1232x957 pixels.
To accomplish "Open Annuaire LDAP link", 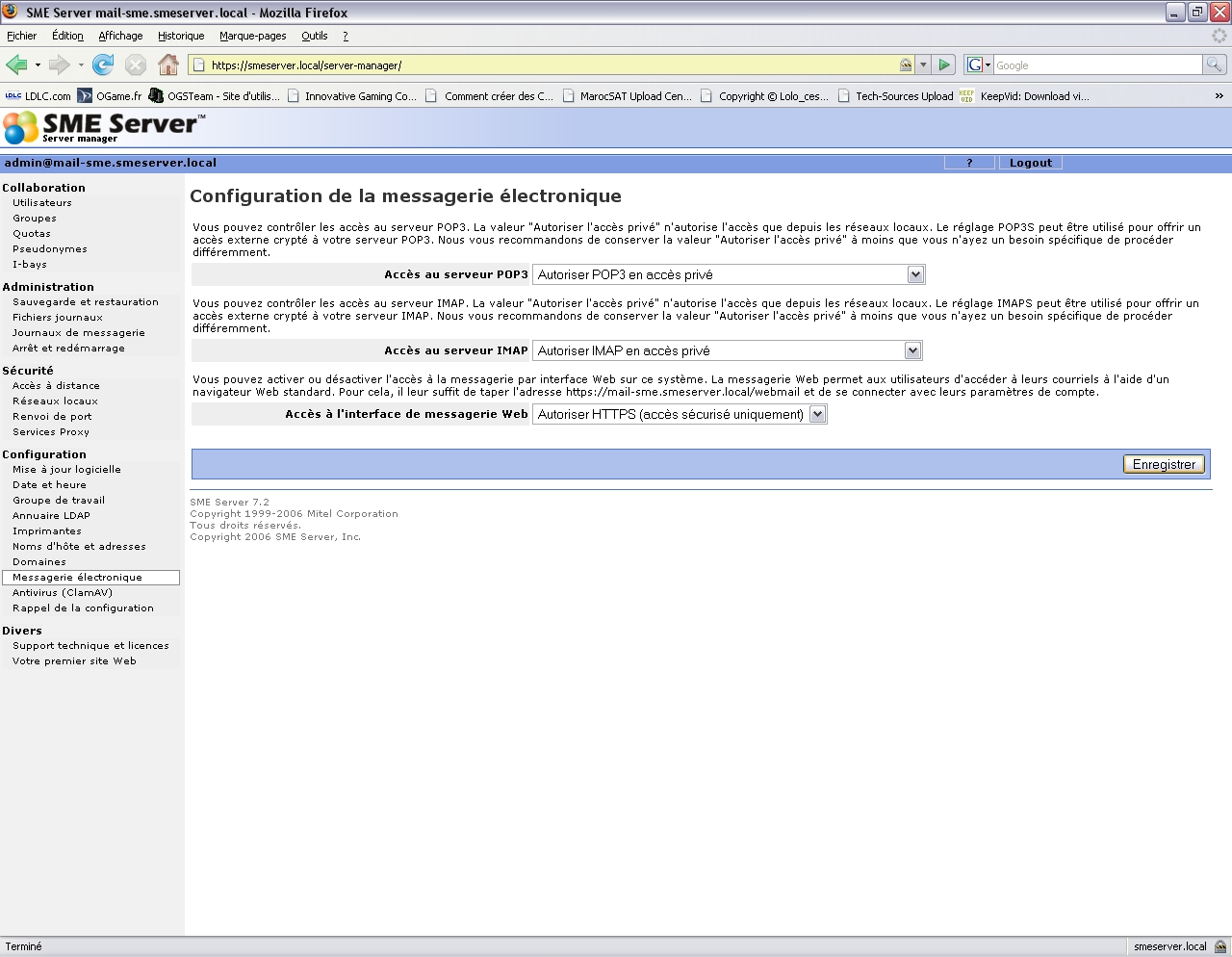I will tap(51, 516).
